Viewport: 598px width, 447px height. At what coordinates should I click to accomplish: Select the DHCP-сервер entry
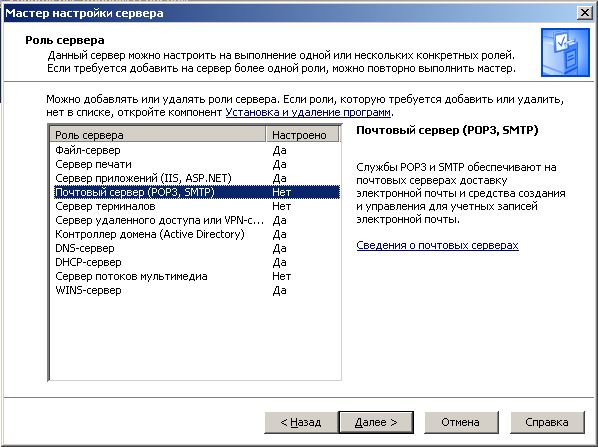click(x=196, y=262)
